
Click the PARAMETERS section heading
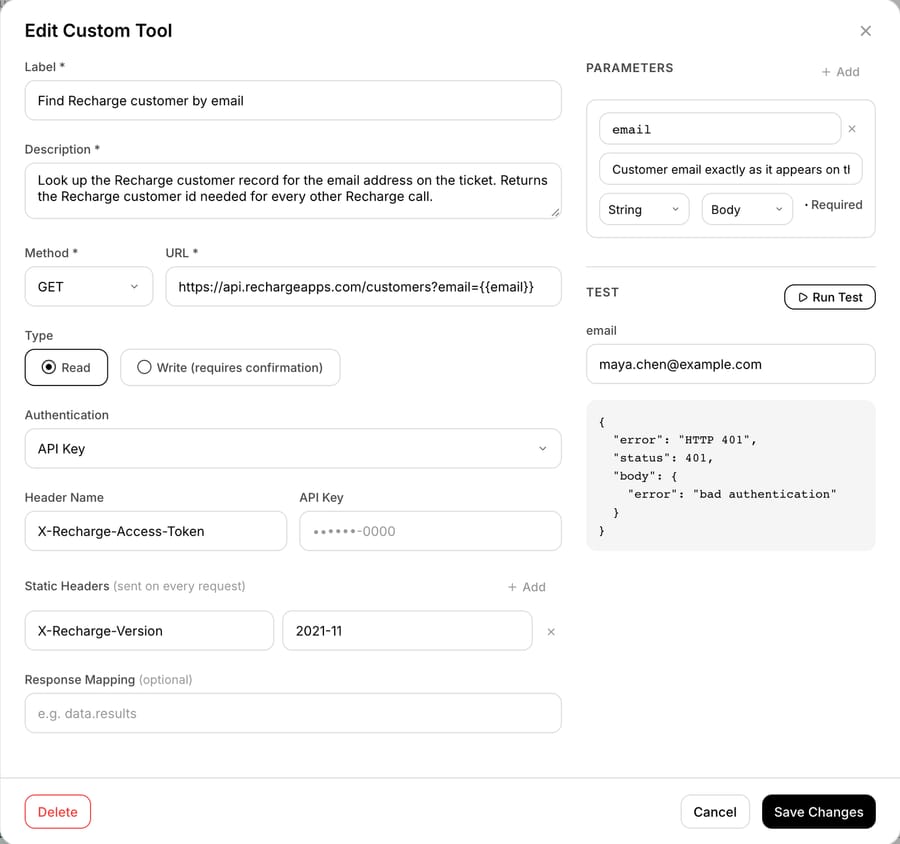click(629, 68)
